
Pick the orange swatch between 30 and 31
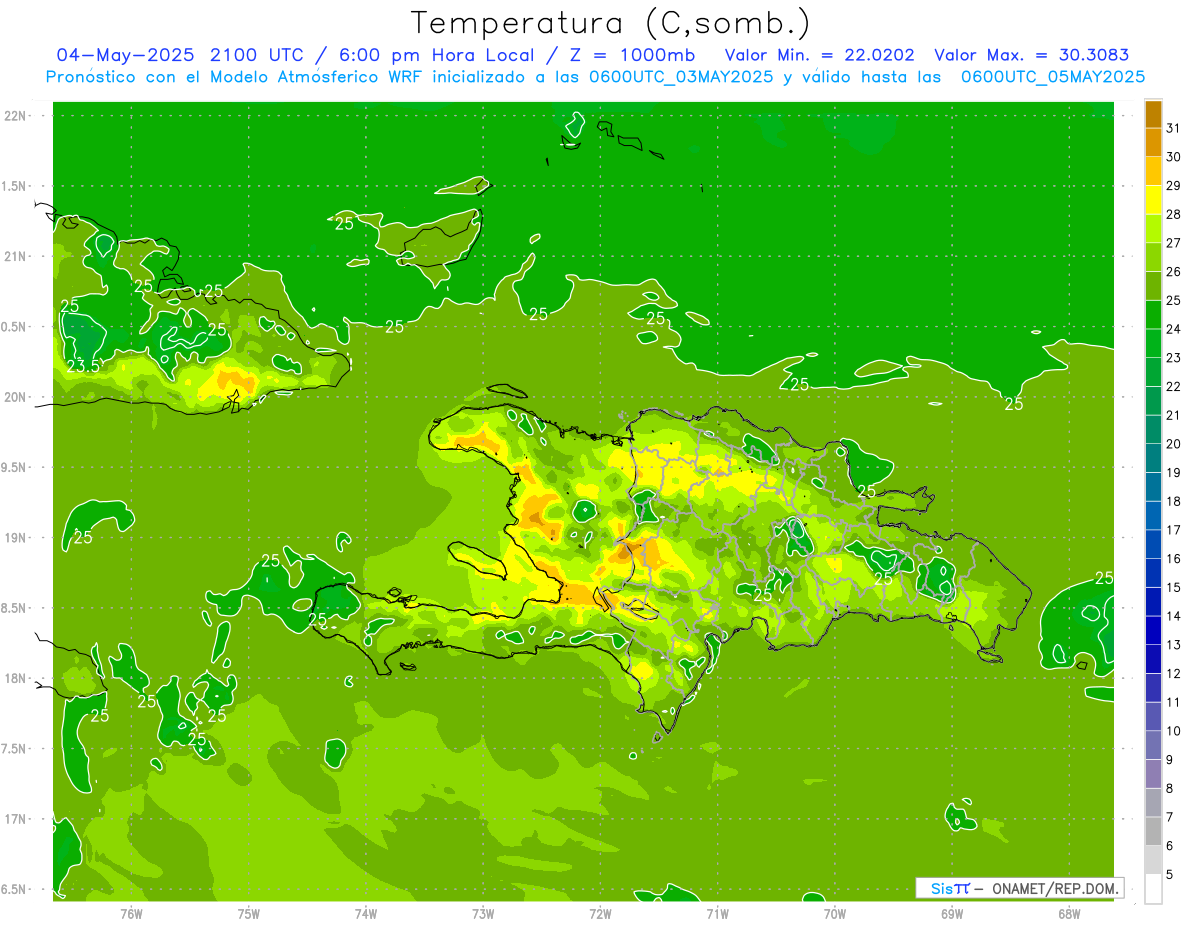coord(1153,143)
